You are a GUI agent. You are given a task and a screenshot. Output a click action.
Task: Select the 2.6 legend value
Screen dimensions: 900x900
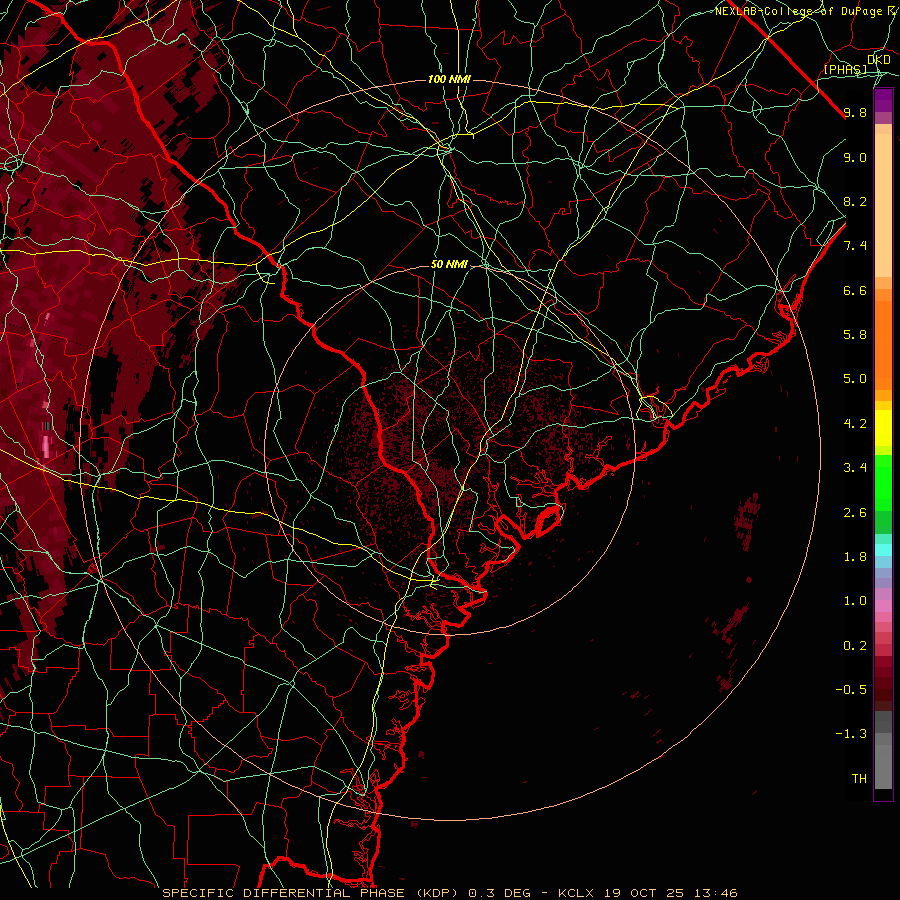click(x=855, y=513)
